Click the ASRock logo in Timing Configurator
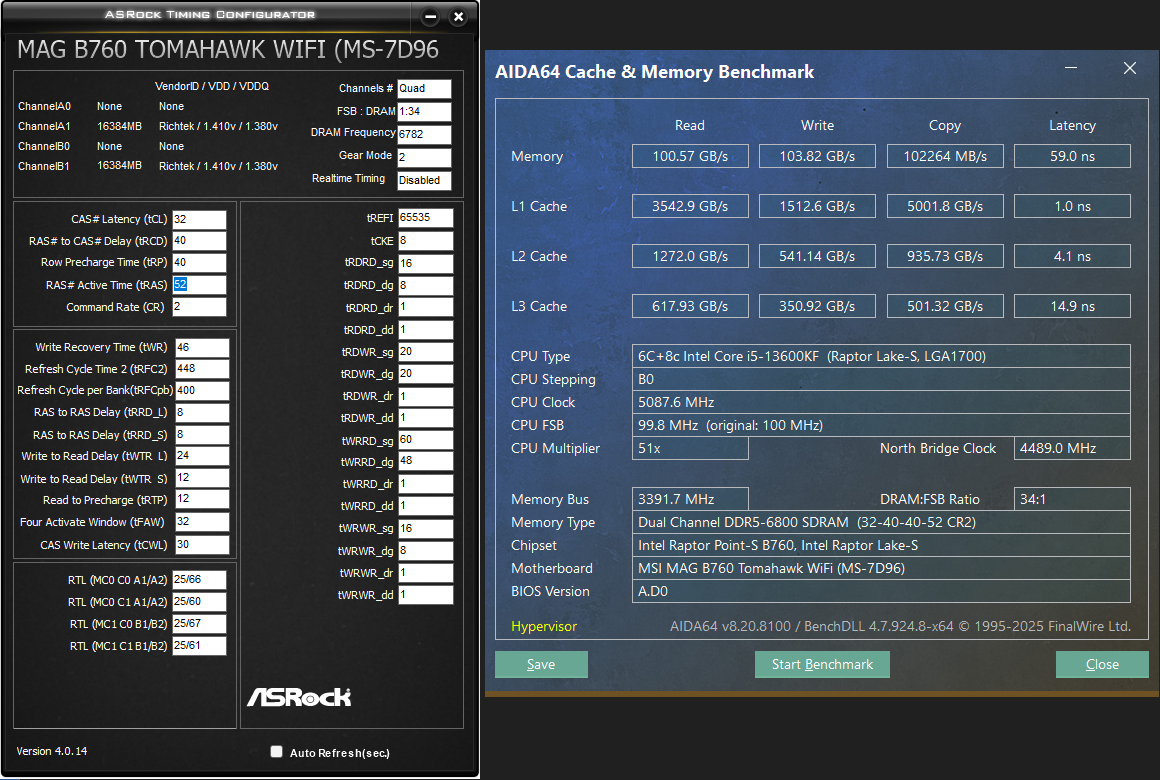Image resolution: width=1160 pixels, height=780 pixels. (x=299, y=697)
